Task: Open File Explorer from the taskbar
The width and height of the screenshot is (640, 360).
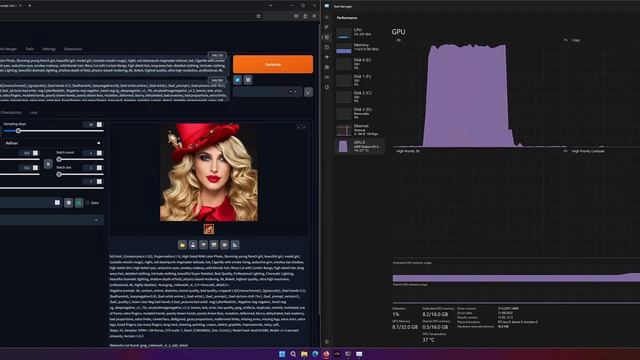Action: click(x=304, y=354)
